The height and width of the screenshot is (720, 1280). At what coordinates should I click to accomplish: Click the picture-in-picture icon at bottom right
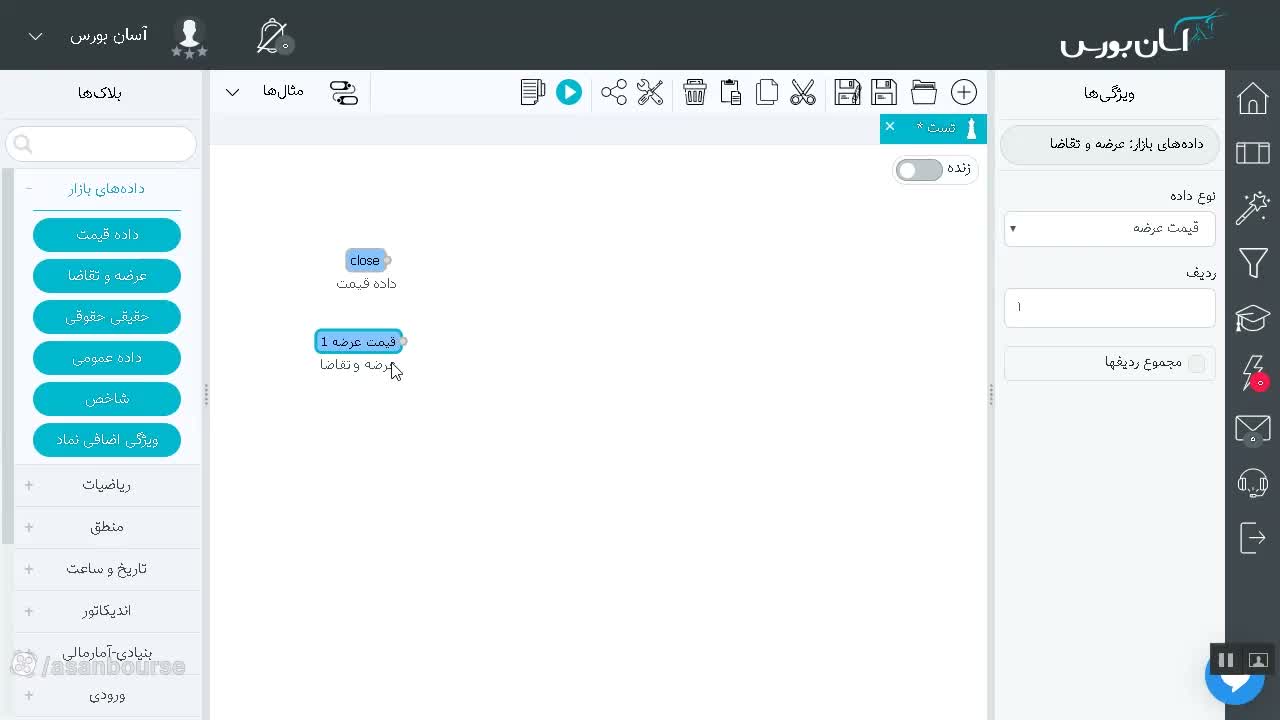coord(1258,660)
